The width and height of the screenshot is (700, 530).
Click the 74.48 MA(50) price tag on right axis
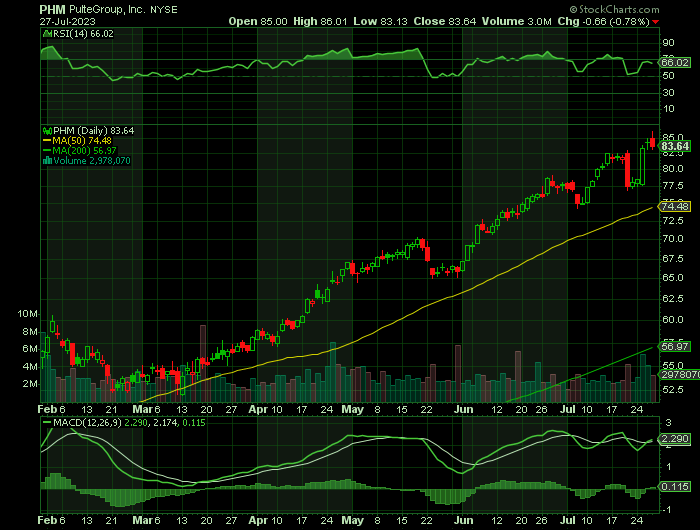[x=675, y=206]
